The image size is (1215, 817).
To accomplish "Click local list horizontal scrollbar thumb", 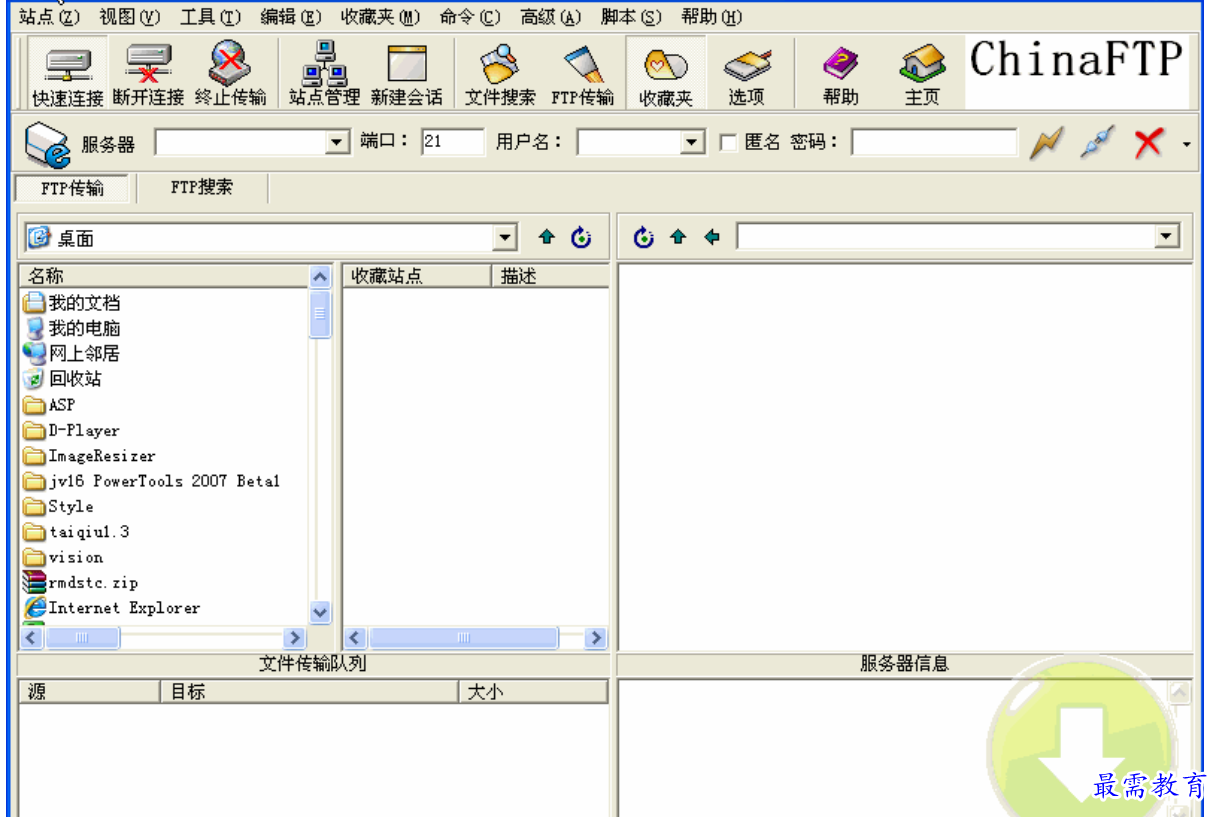I will [x=83, y=637].
